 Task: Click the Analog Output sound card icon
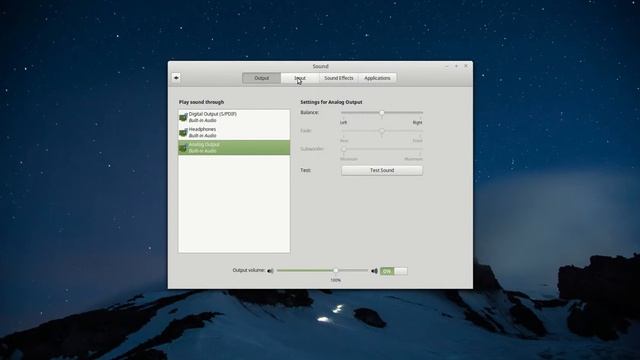[x=183, y=148]
